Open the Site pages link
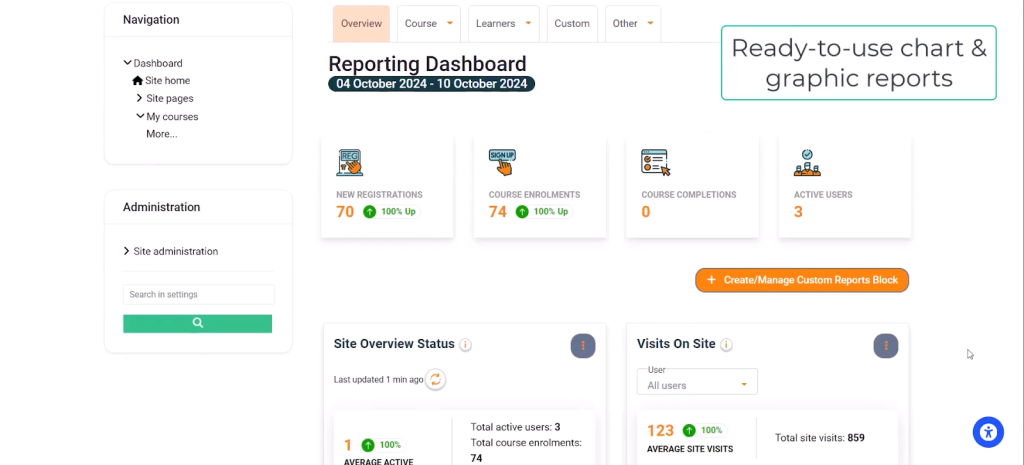Screen dimensions: 1024x465 [x=170, y=98]
